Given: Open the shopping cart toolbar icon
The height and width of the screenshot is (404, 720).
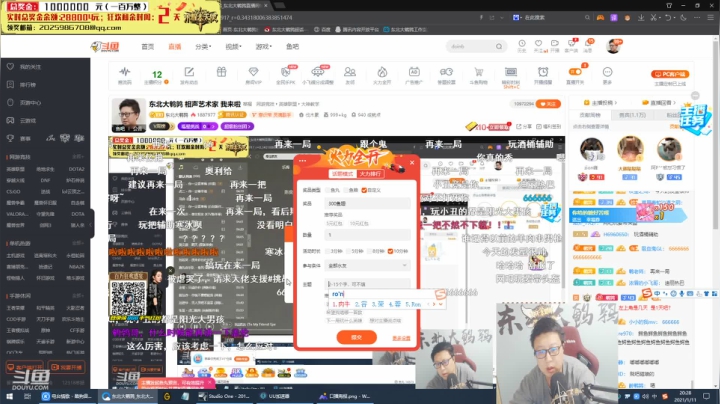Looking at the screenshot, I should (478, 72).
